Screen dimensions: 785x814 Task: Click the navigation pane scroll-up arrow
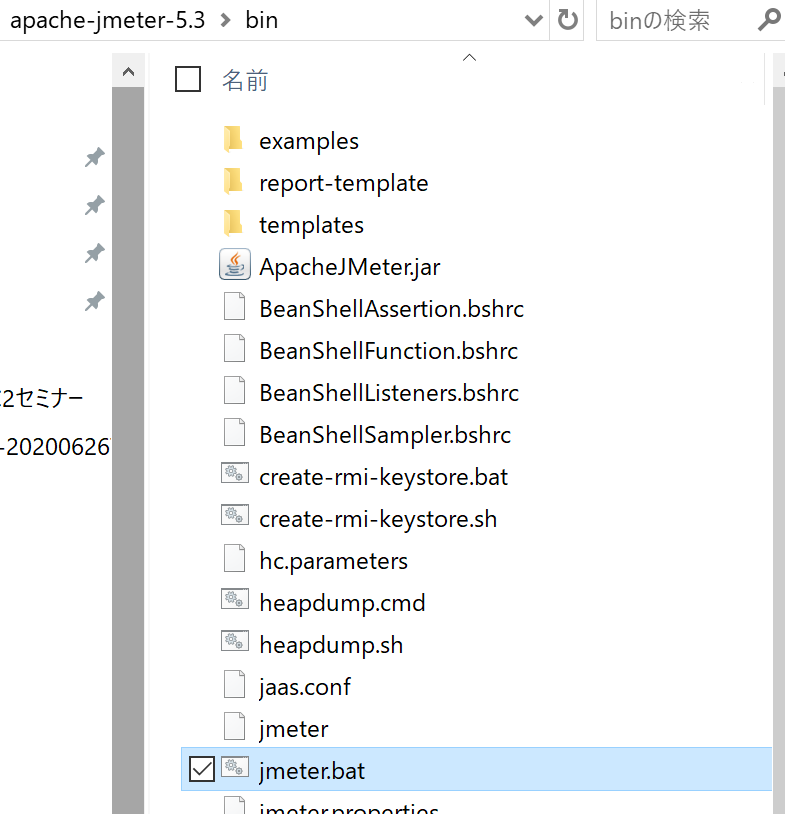pyautogui.click(x=128, y=72)
